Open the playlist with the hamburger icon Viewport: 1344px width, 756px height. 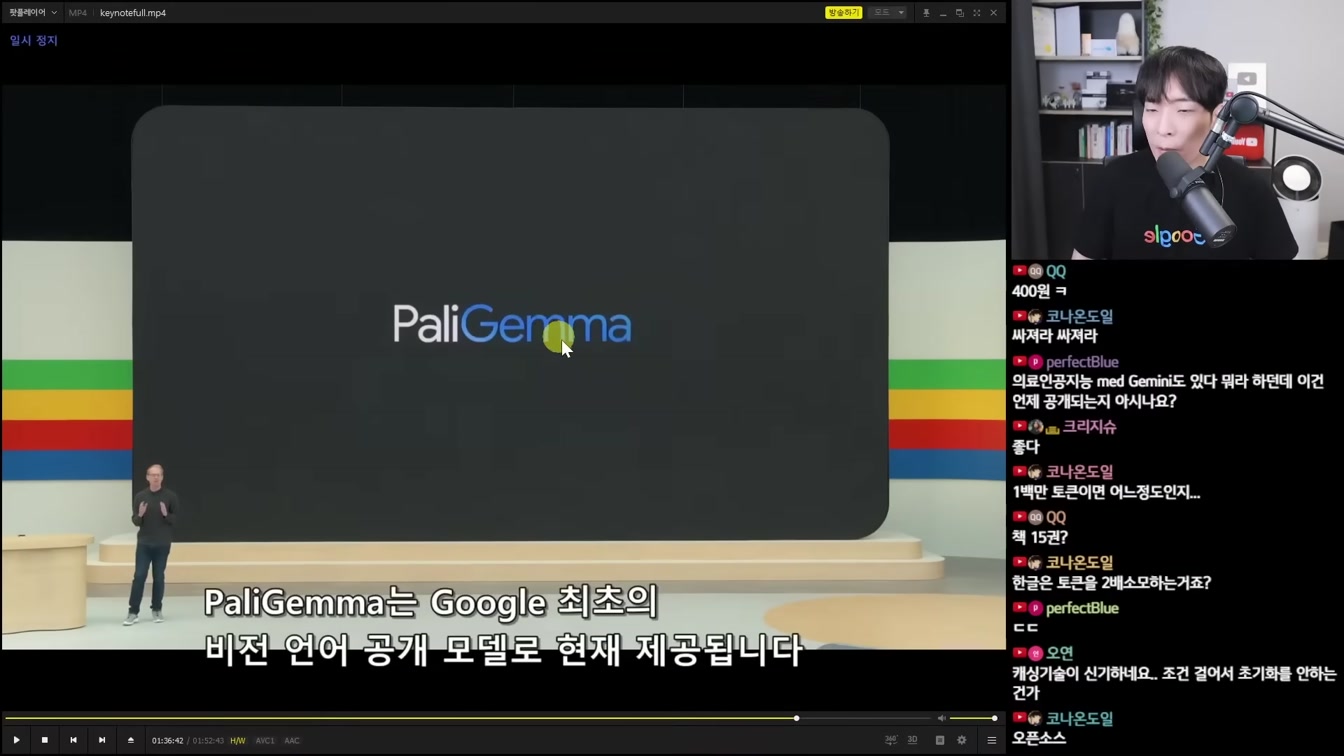click(992, 740)
